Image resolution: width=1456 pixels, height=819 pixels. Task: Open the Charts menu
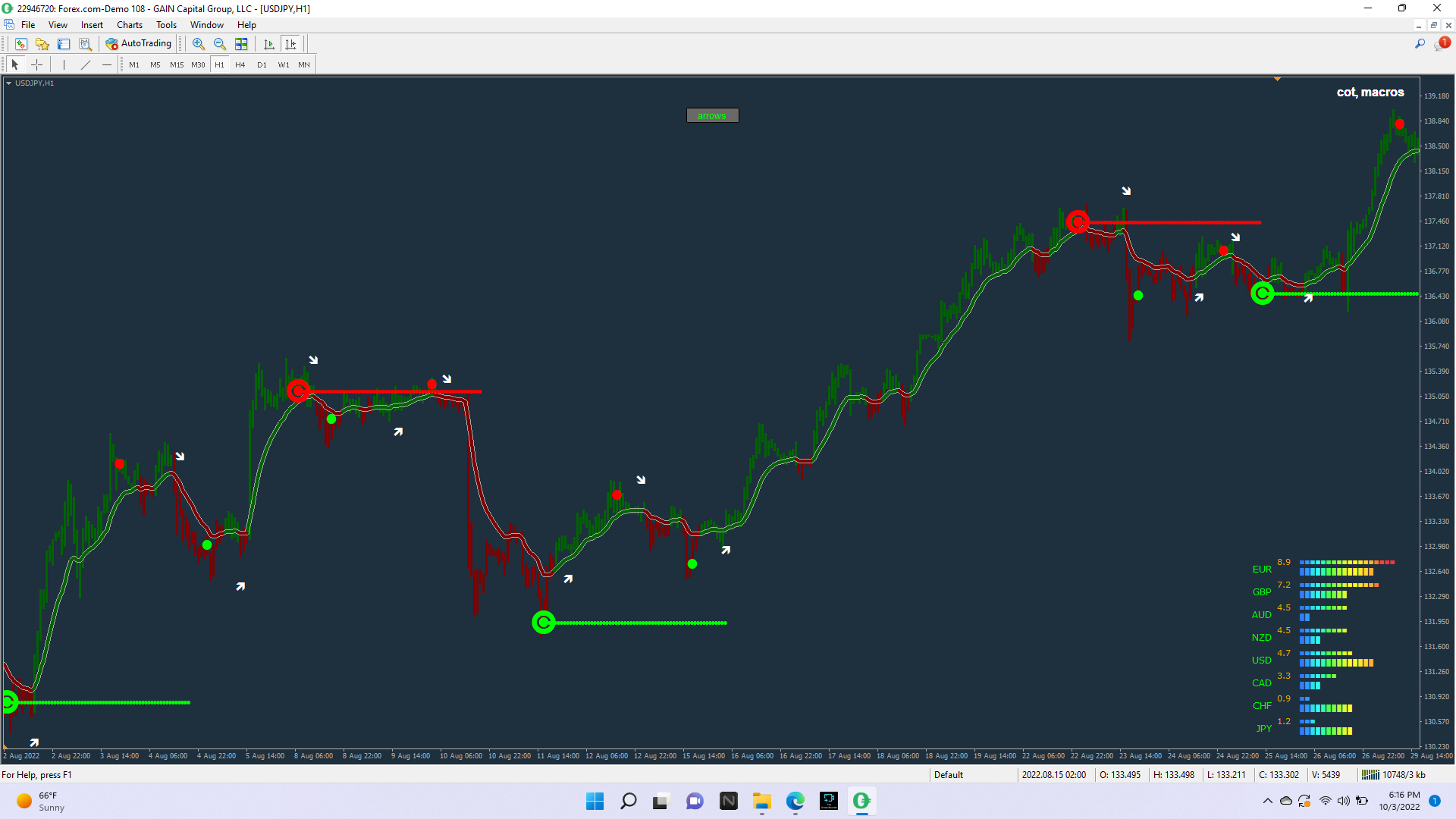[x=129, y=25]
